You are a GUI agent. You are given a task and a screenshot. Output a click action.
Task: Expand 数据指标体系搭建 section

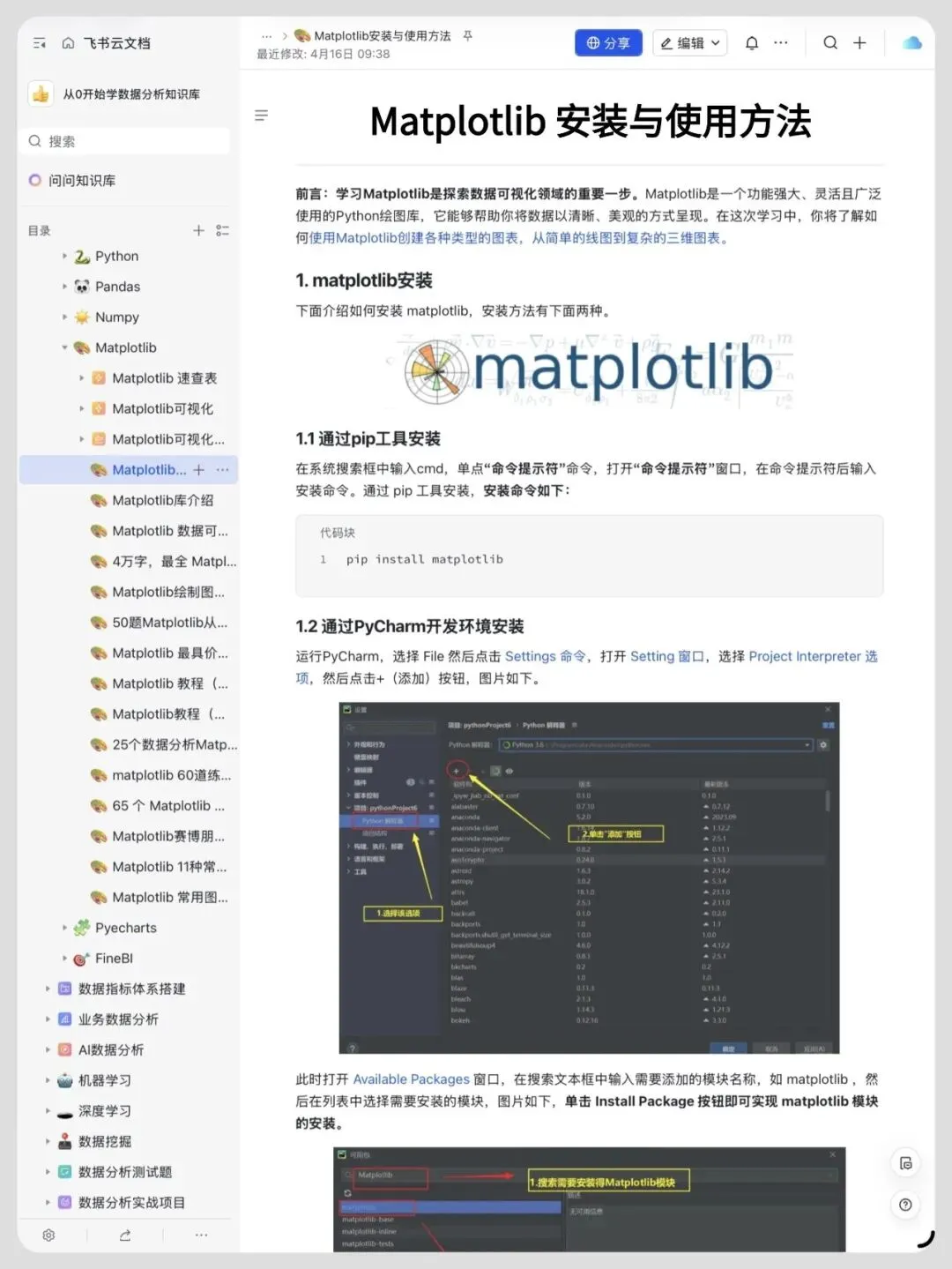pyautogui.click(x=48, y=989)
